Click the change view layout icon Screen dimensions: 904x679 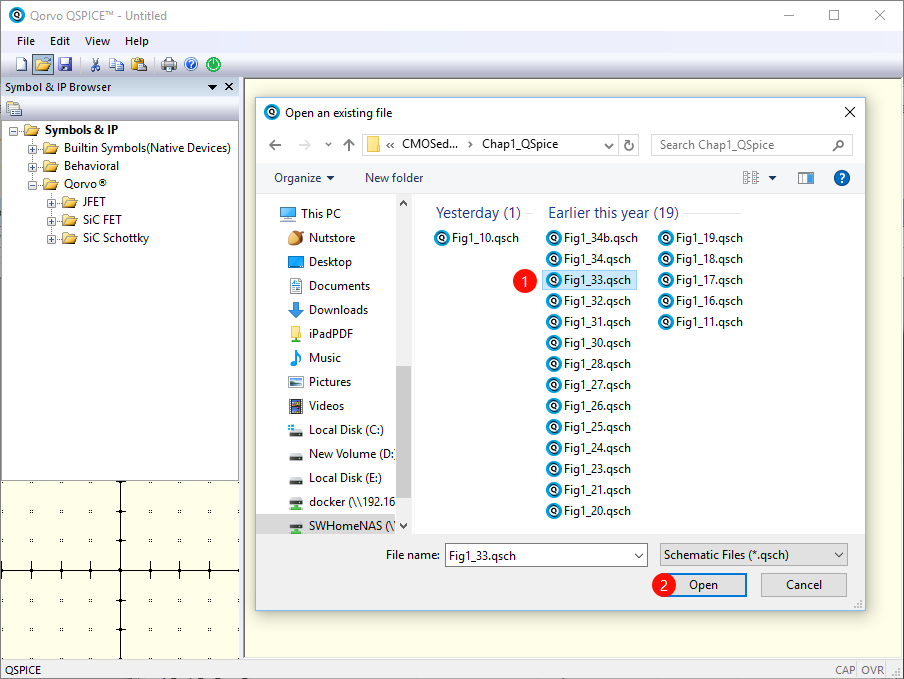tap(750, 178)
